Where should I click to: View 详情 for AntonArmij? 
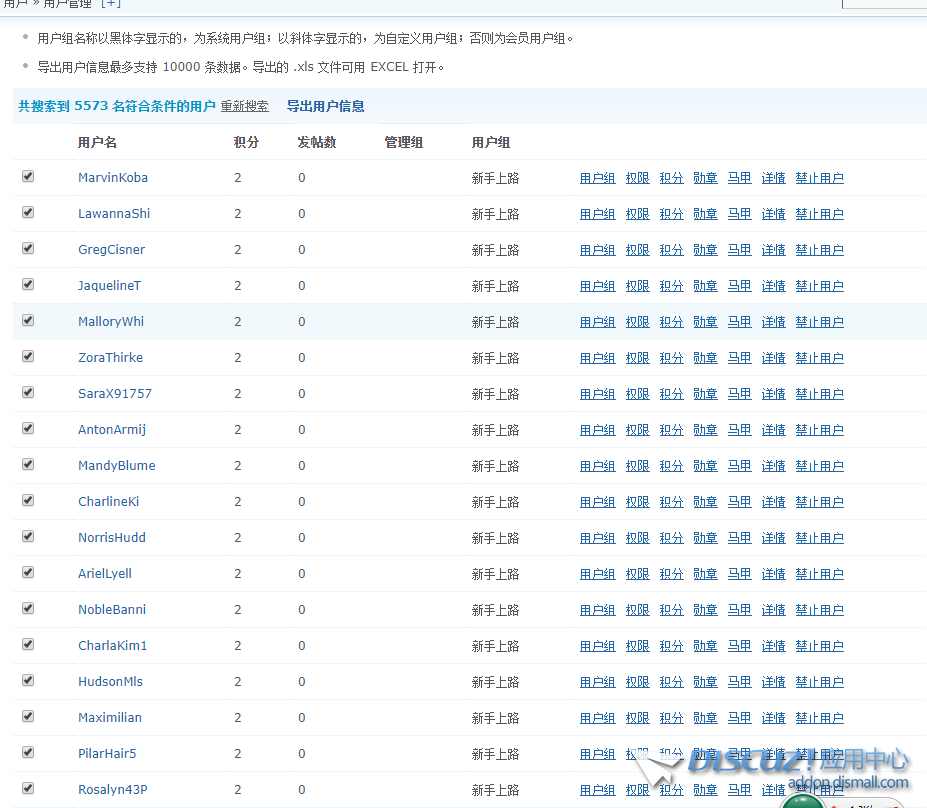pyautogui.click(x=773, y=430)
